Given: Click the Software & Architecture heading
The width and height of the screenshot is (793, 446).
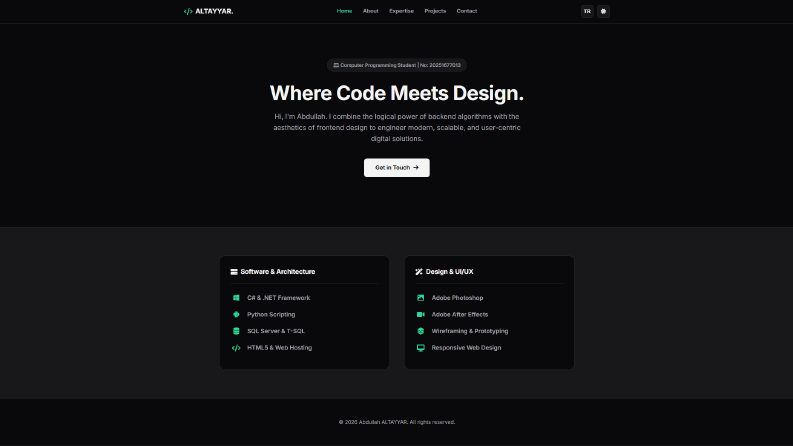Looking at the screenshot, I should coord(278,272).
